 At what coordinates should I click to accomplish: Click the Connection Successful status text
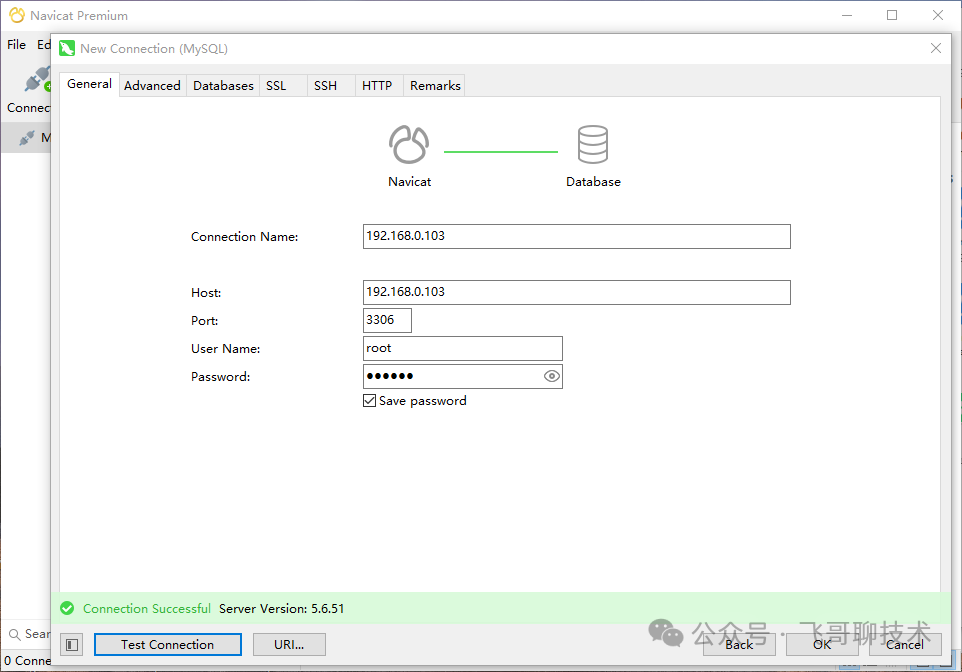point(147,608)
